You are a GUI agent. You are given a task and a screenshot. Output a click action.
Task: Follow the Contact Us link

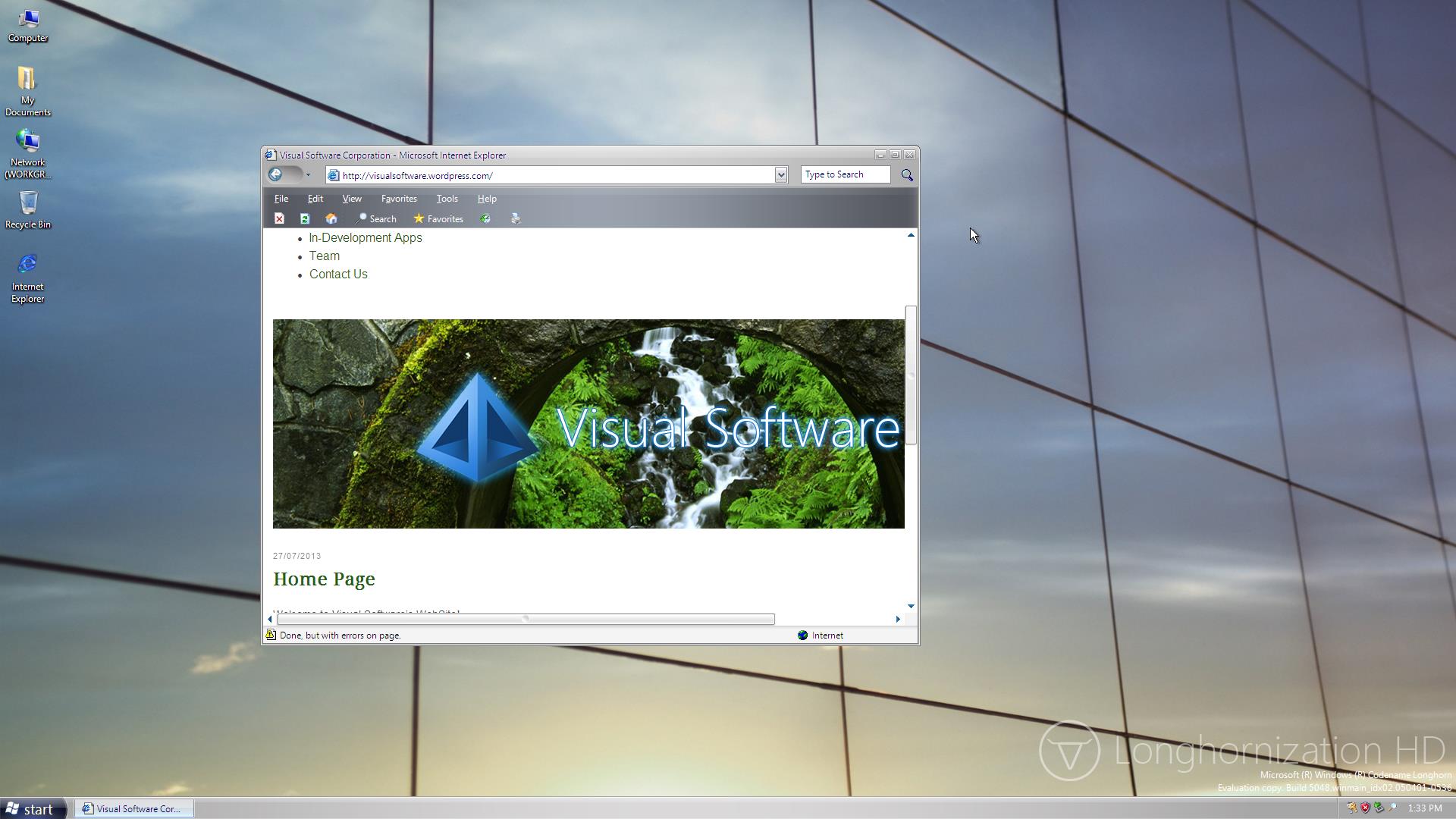(338, 275)
